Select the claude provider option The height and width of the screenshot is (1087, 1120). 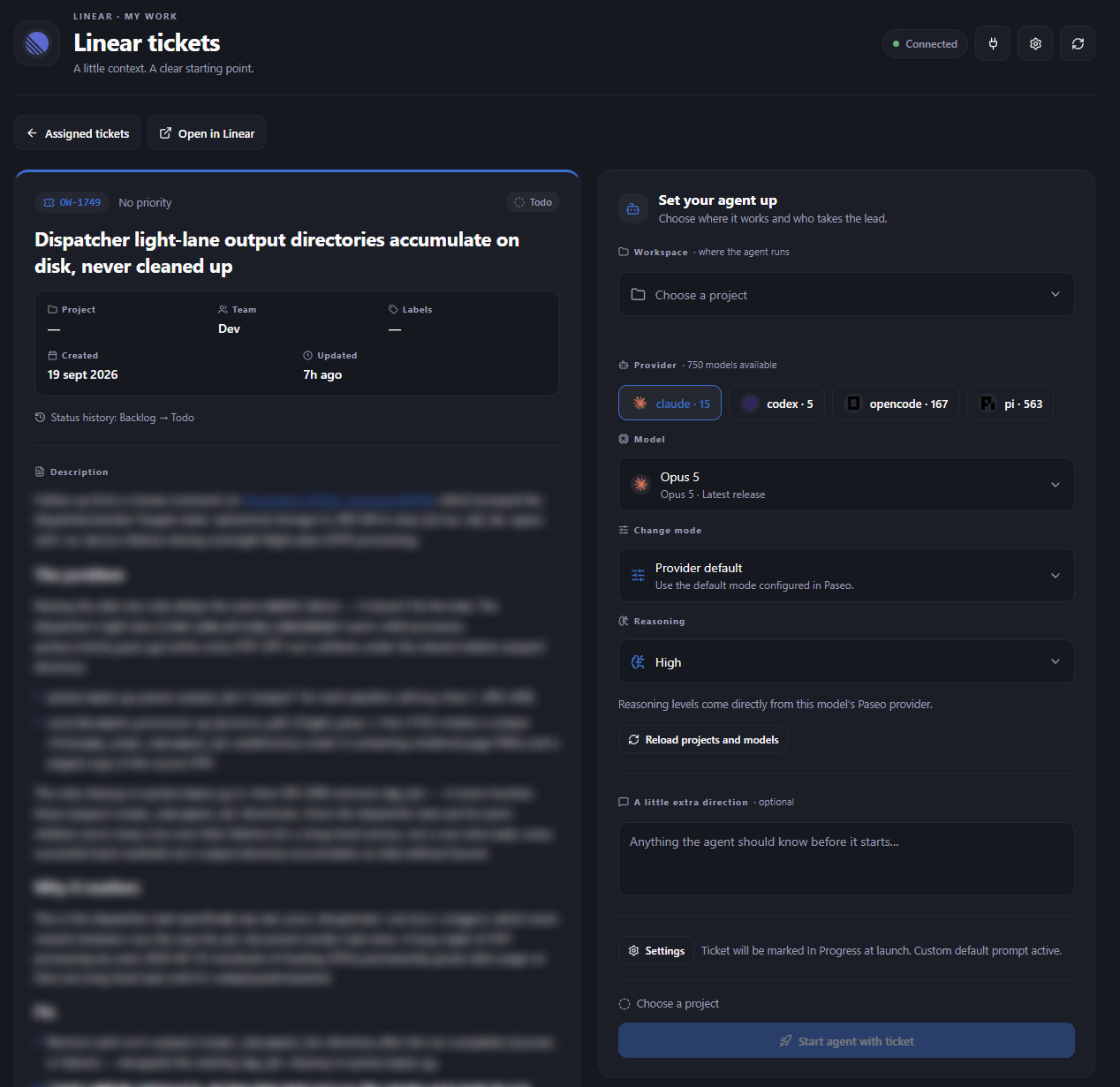click(670, 404)
